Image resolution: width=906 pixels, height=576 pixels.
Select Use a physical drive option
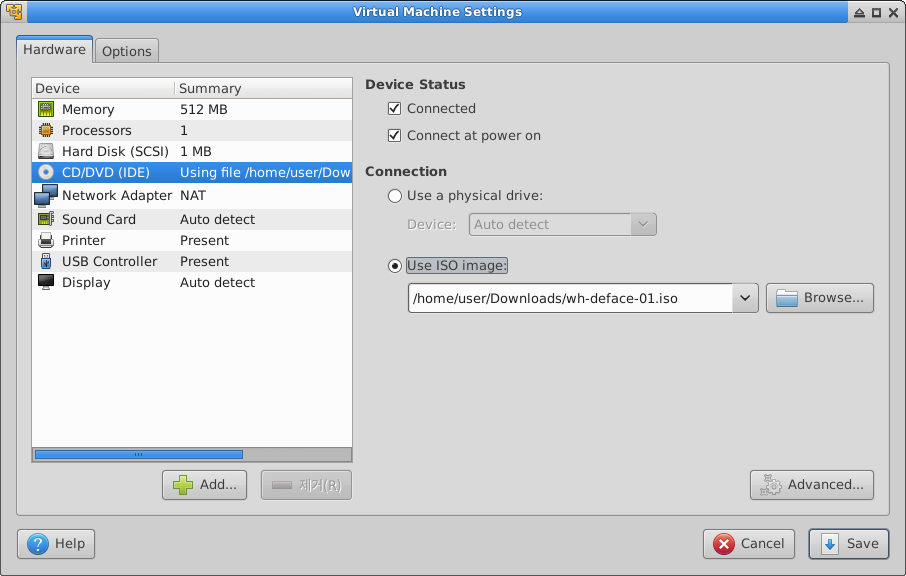[395, 196]
